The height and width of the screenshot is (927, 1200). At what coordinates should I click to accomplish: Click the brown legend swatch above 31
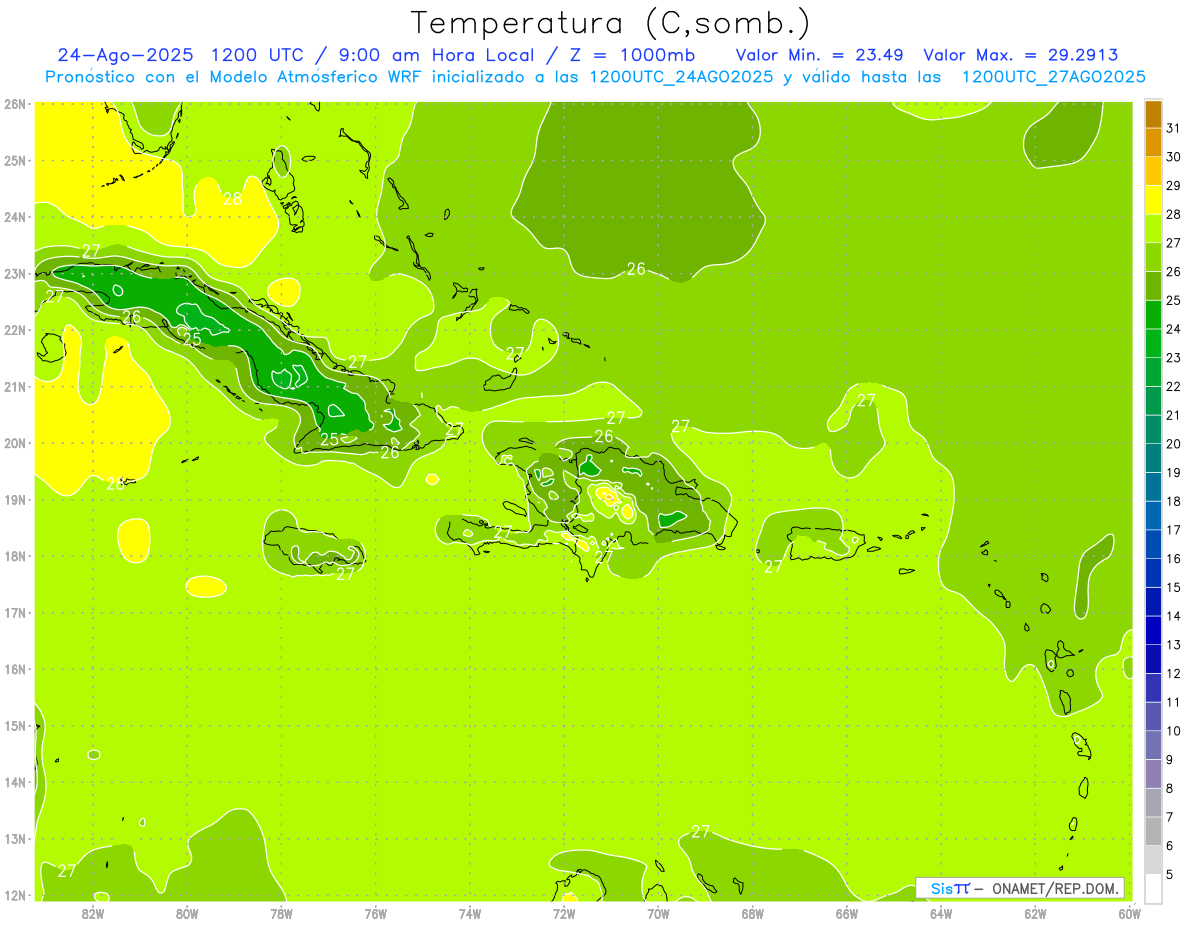(x=1153, y=115)
